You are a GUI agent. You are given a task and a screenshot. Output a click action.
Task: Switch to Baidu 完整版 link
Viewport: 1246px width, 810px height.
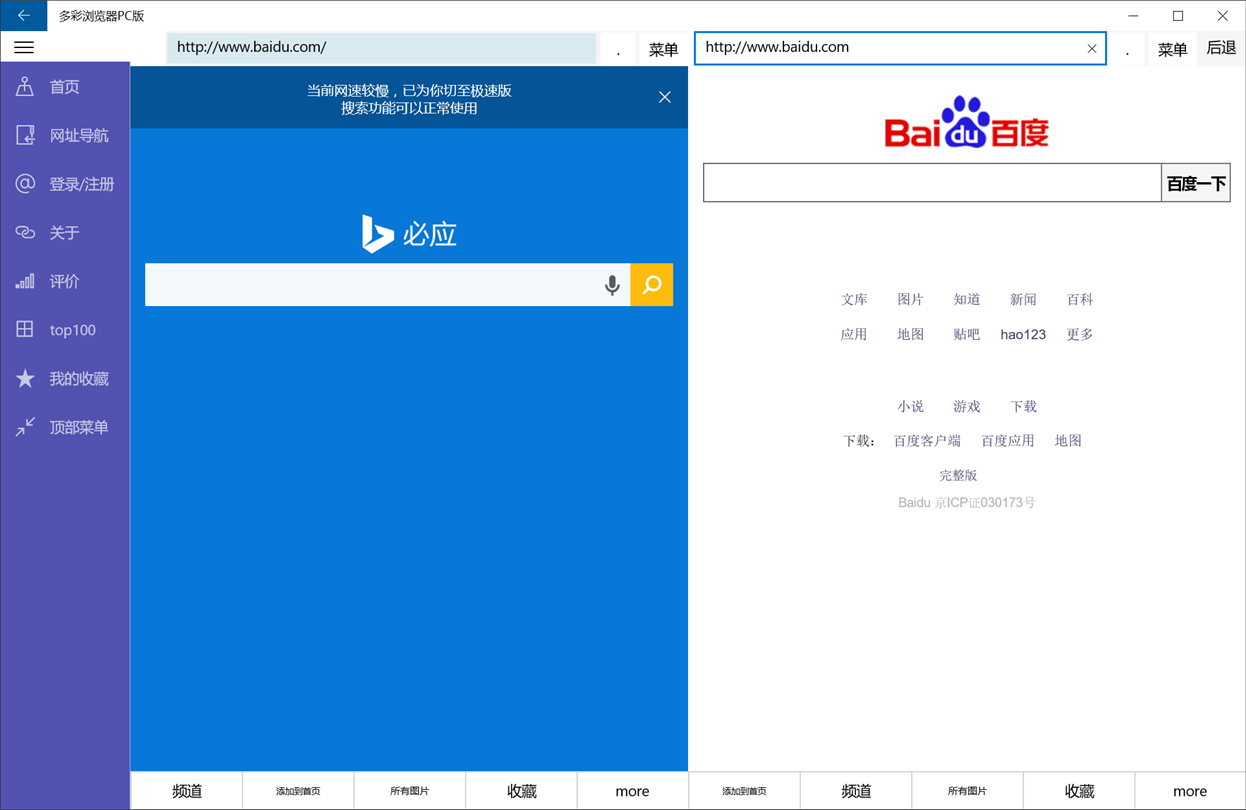click(958, 475)
